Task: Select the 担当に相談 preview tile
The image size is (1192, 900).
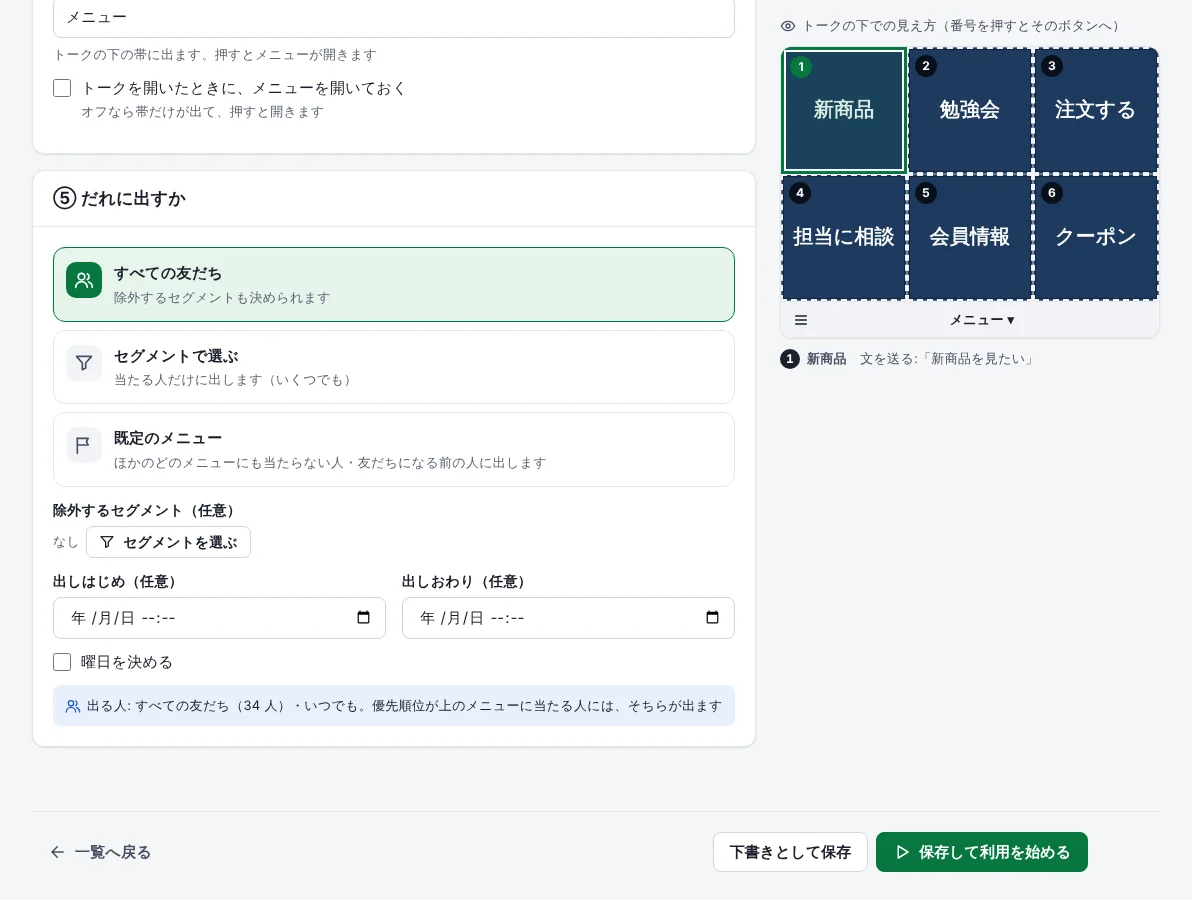Action: (x=844, y=237)
